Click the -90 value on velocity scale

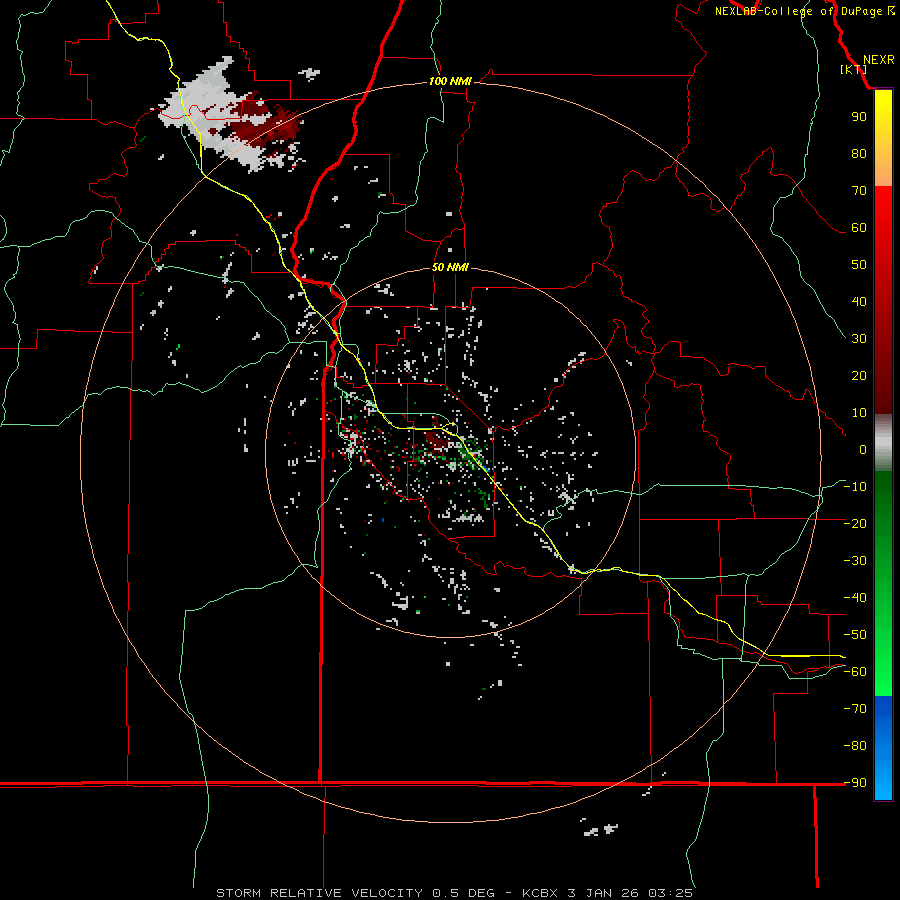tap(855, 783)
